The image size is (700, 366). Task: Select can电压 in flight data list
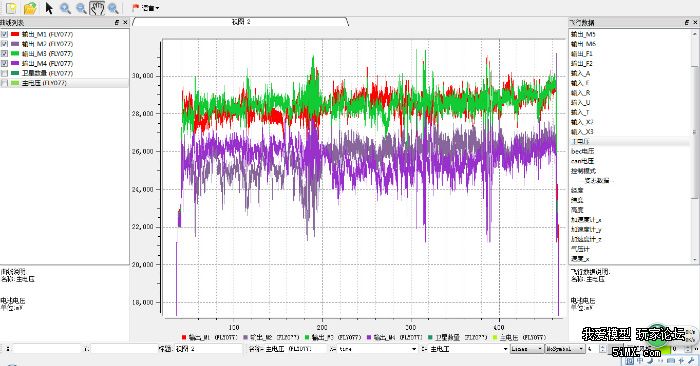pyautogui.click(x=583, y=161)
